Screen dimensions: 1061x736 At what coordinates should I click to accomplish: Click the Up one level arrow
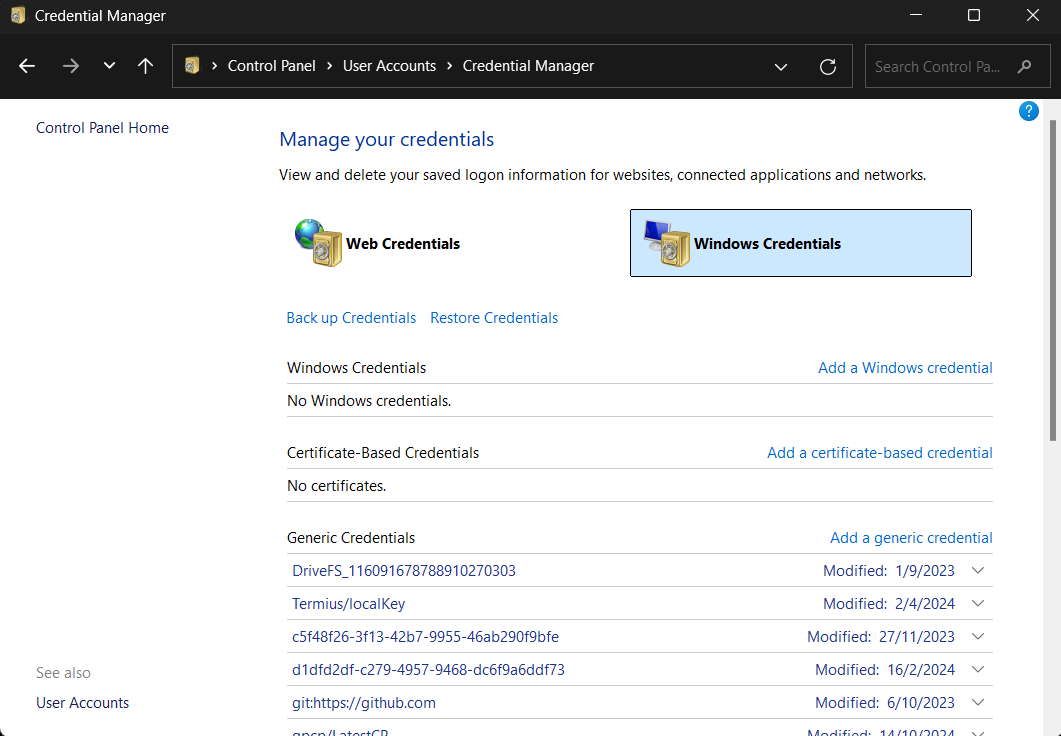(x=146, y=66)
